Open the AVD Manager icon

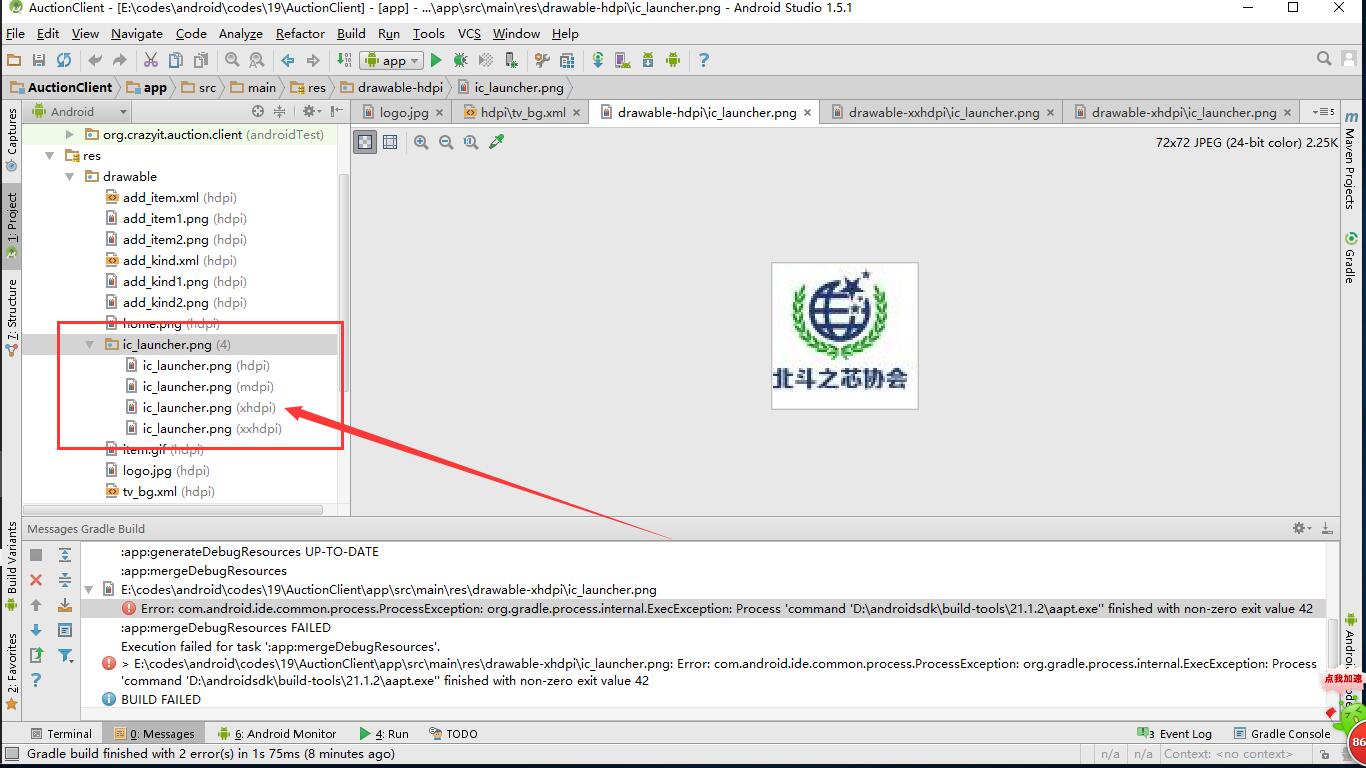623,60
